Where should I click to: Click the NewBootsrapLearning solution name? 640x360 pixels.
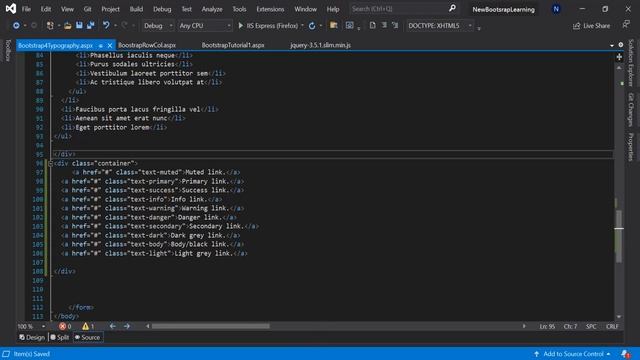(503, 9)
